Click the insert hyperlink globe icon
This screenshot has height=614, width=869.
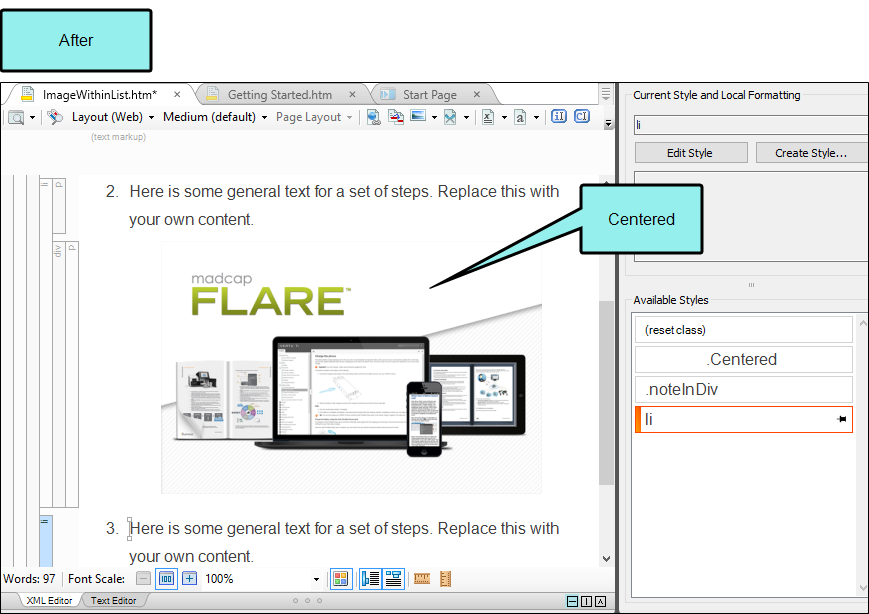374,117
